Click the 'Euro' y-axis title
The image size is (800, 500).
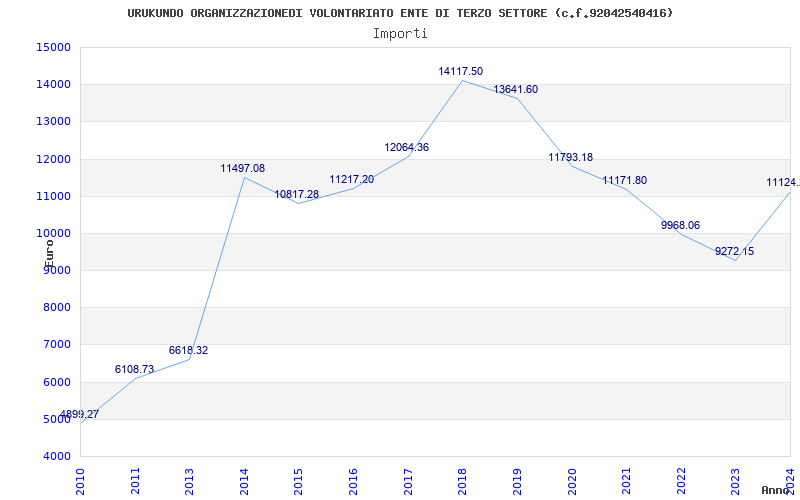(x=49, y=254)
